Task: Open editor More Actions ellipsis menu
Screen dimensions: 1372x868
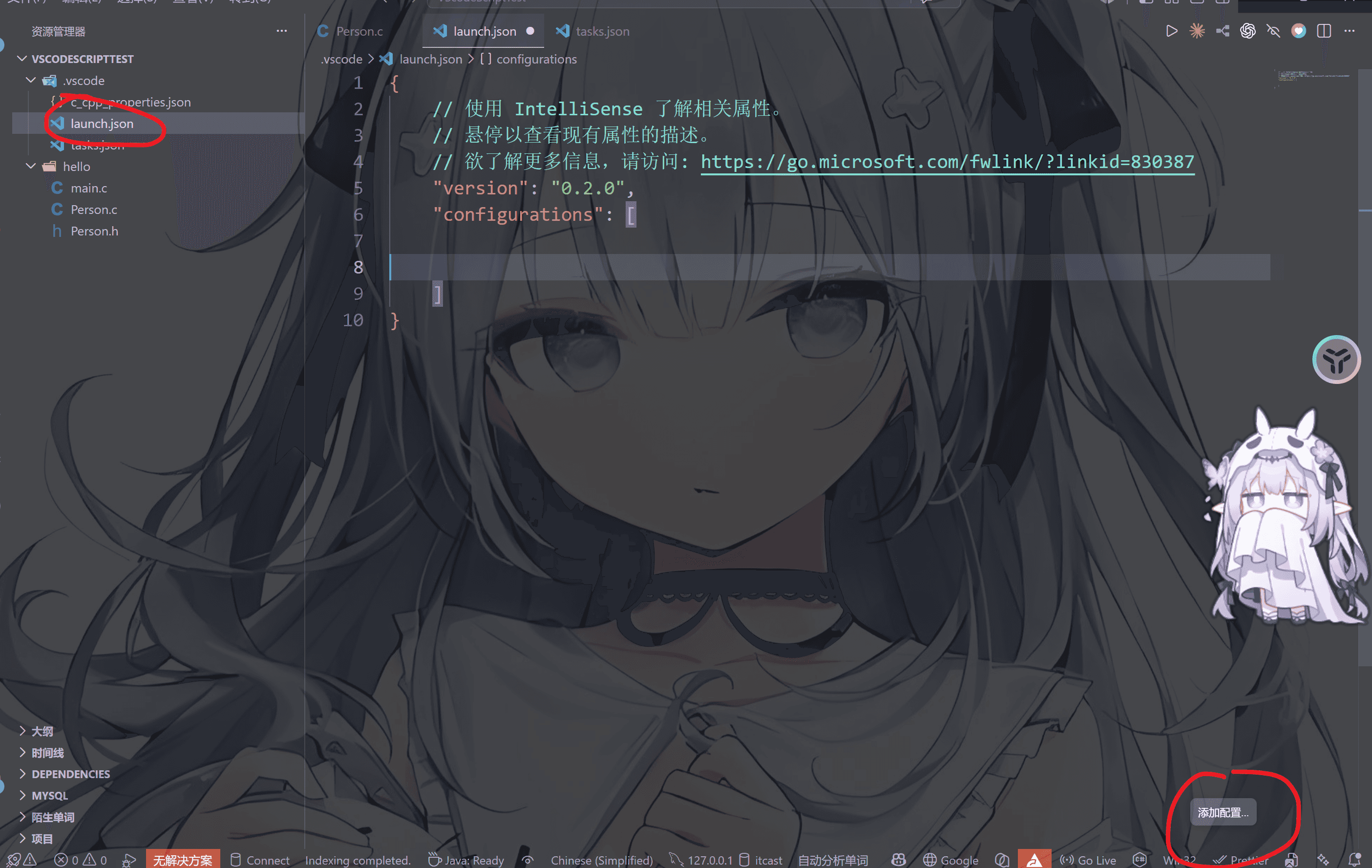Action: coord(1349,31)
